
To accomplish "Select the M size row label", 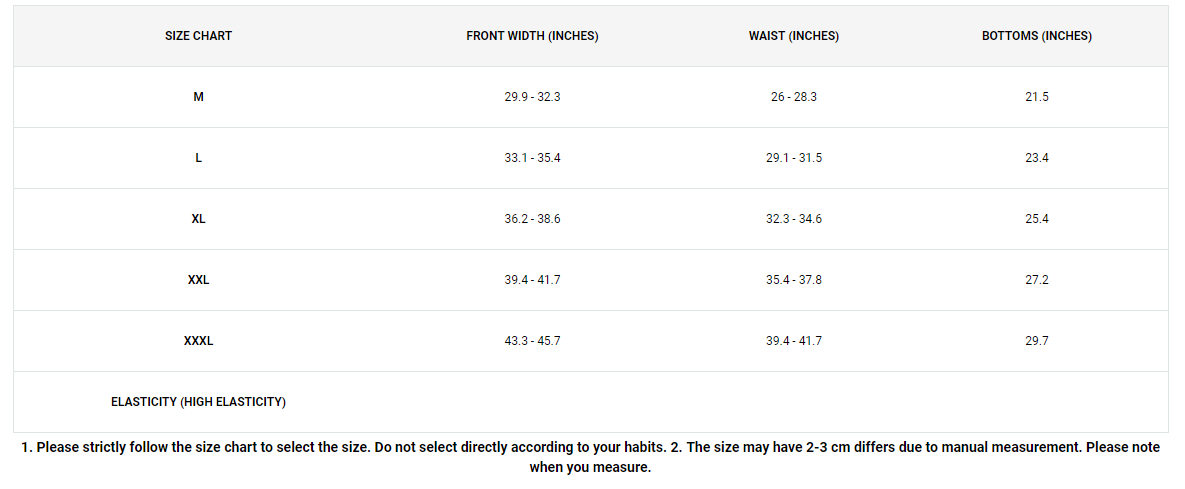I will tap(198, 97).
